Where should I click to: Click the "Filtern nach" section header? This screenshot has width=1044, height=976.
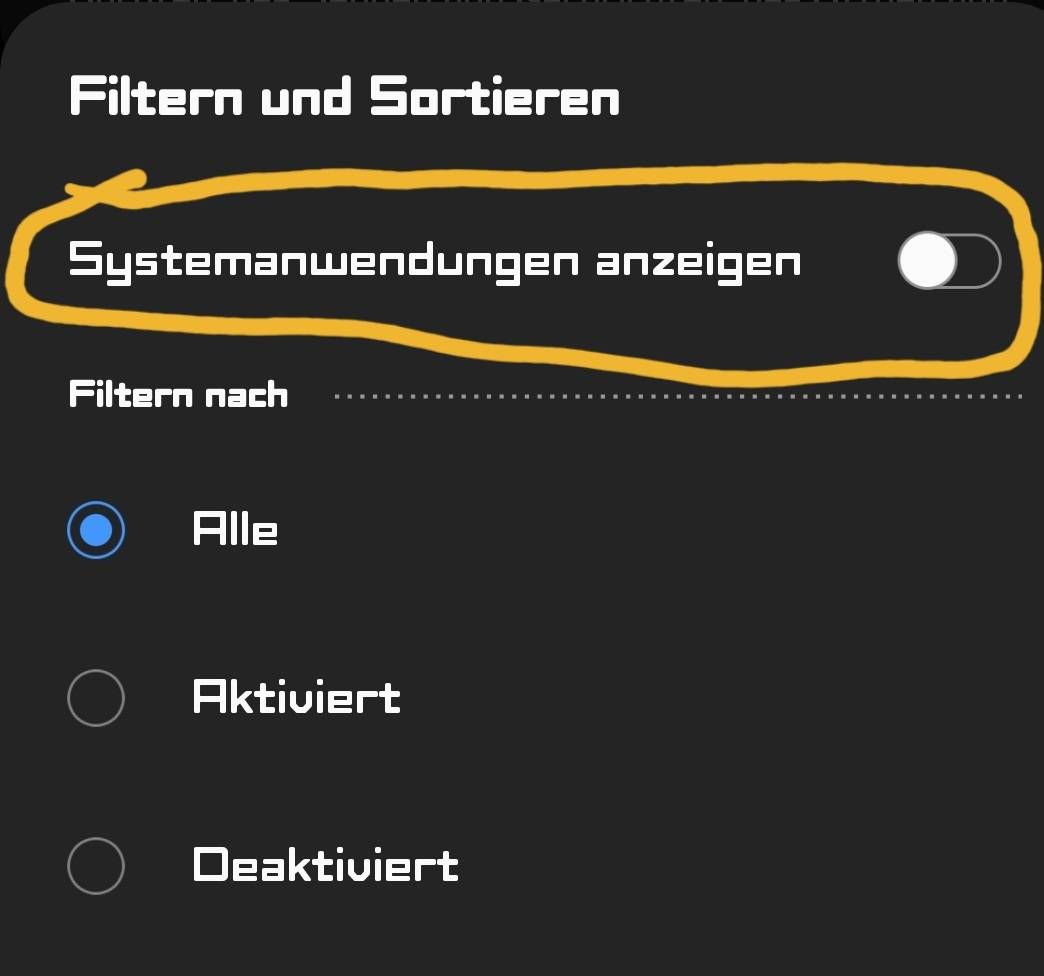178,395
